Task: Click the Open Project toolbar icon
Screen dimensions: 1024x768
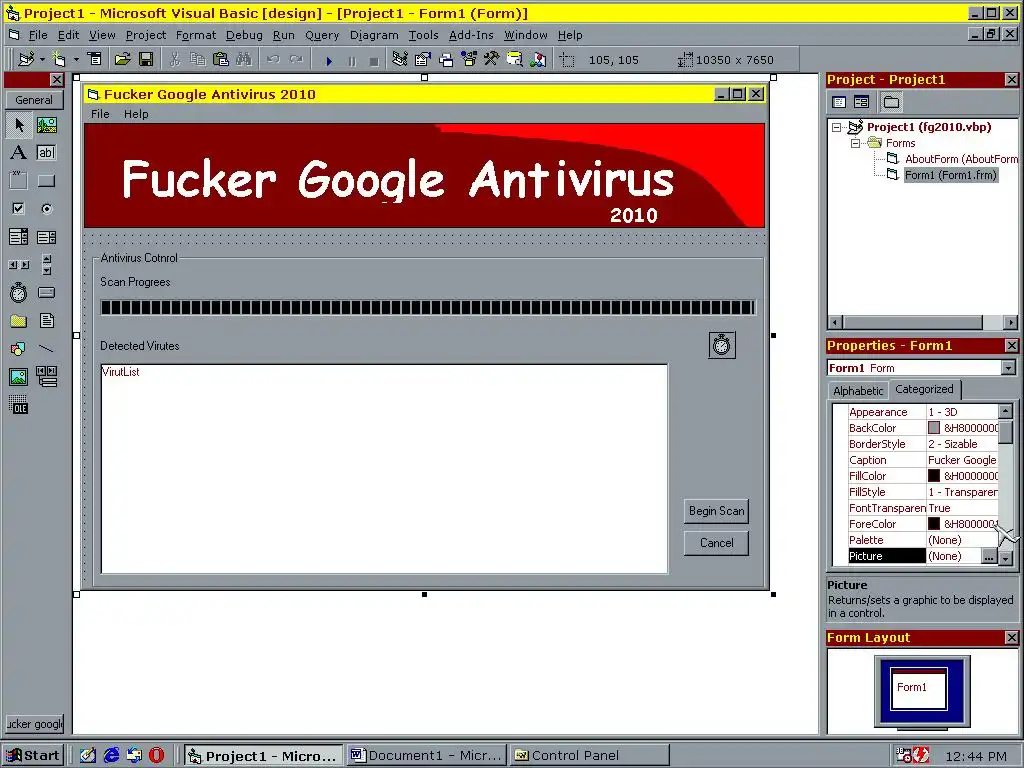Action: click(122, 59)
